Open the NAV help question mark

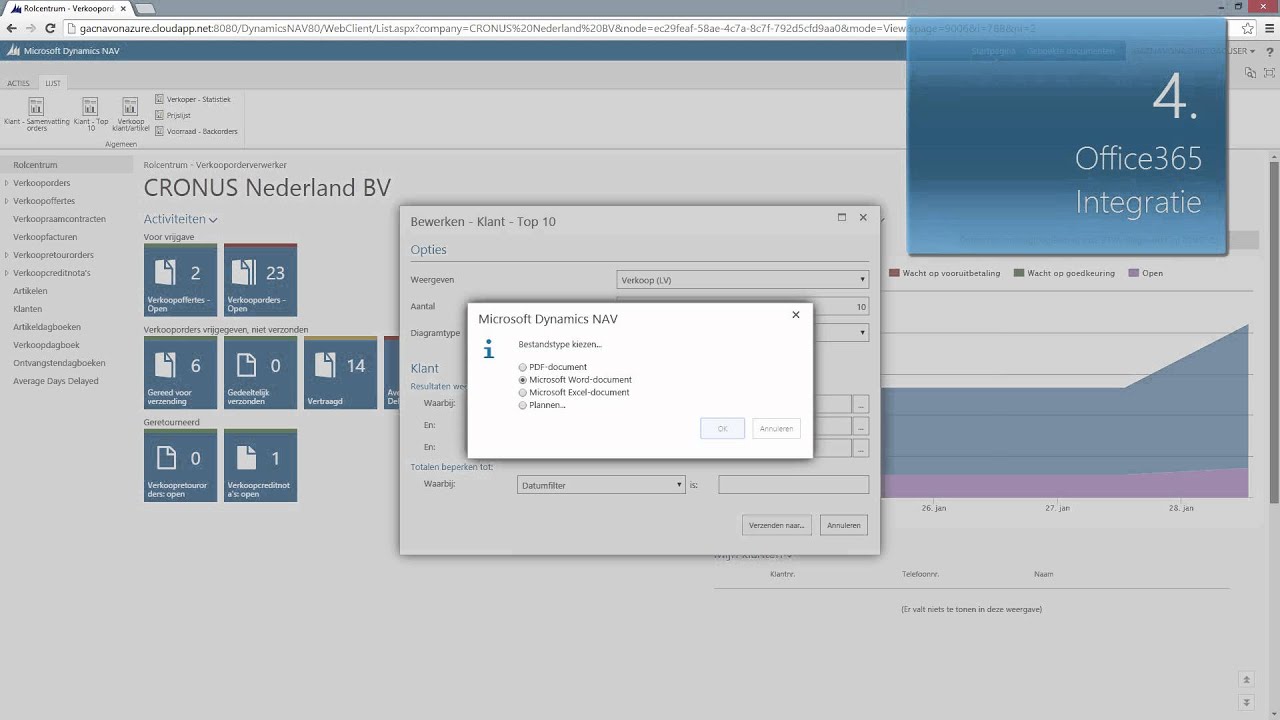tap(1269, 51)
